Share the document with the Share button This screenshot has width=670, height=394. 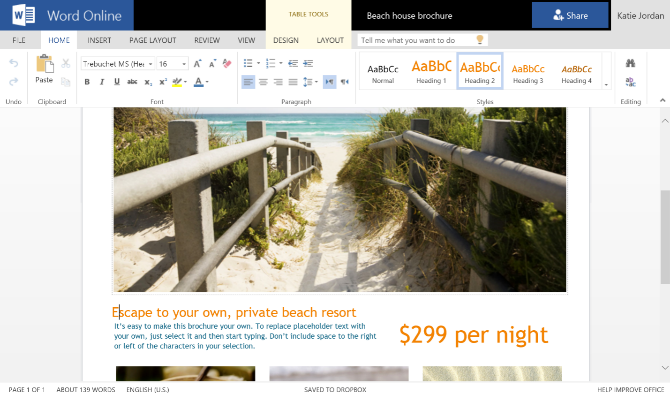click(x=570, y=15)
